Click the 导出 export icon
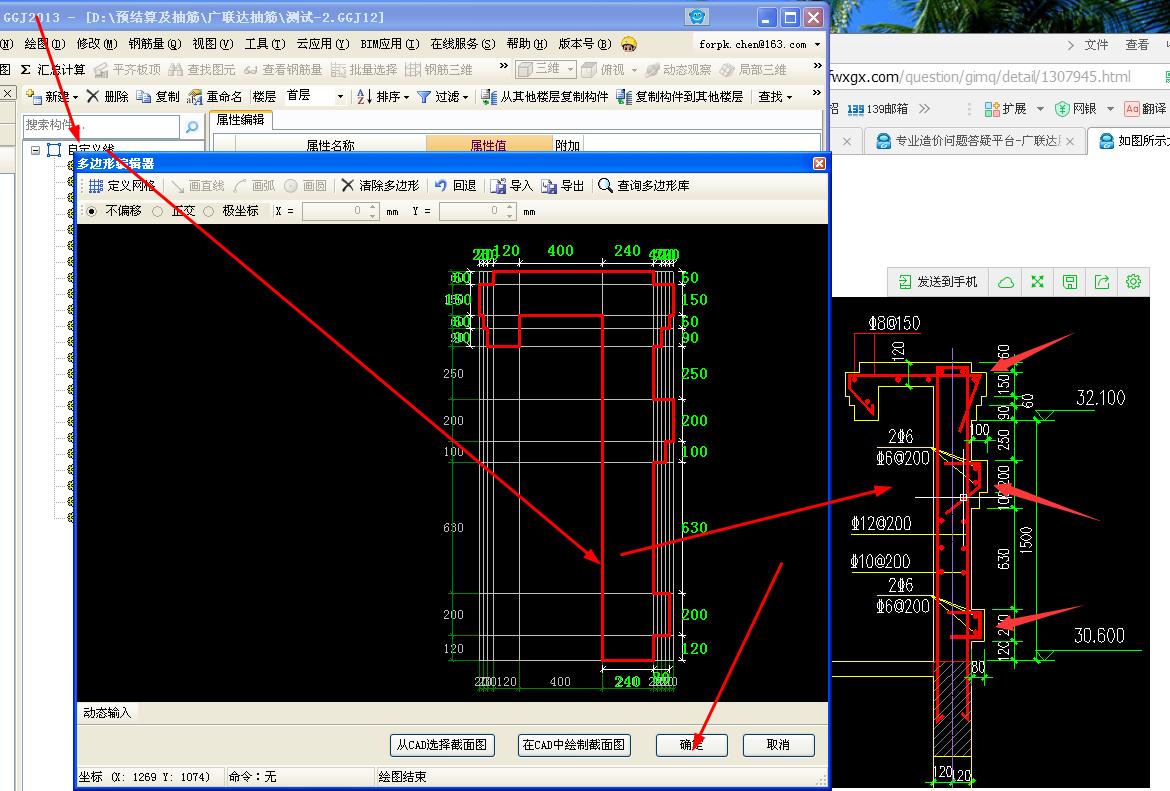The height and width of the screenshot is (791, 1170). pos(549,186)
